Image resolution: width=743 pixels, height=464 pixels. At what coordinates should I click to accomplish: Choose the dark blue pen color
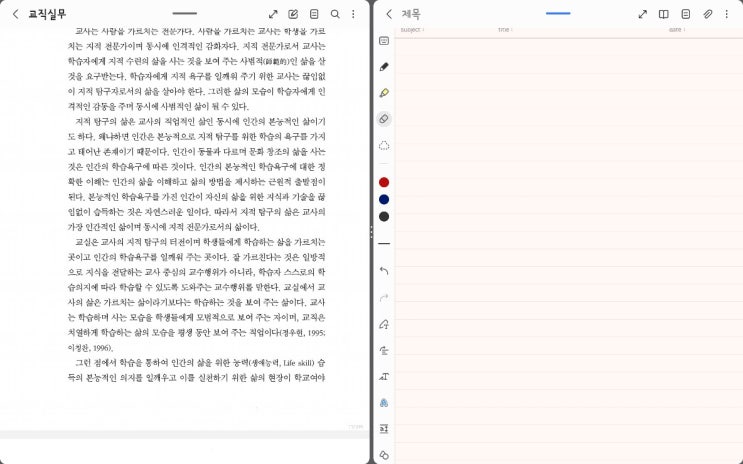click(x=384, y=200)
